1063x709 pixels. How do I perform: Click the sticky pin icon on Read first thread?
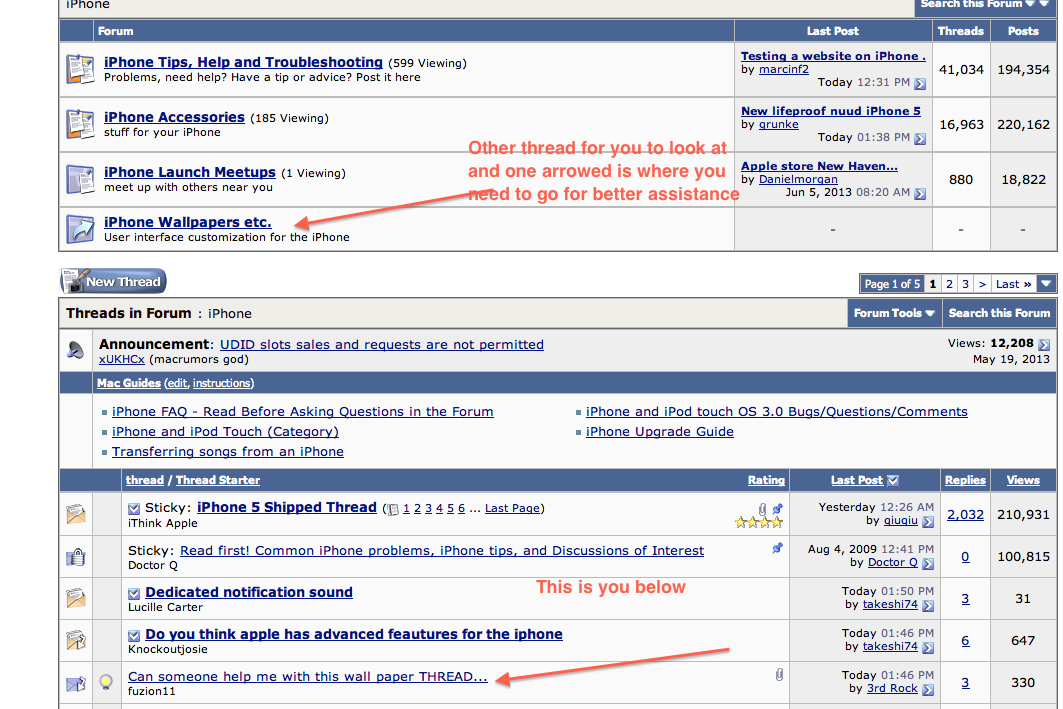pyautogui.click(x=778, y=548)
